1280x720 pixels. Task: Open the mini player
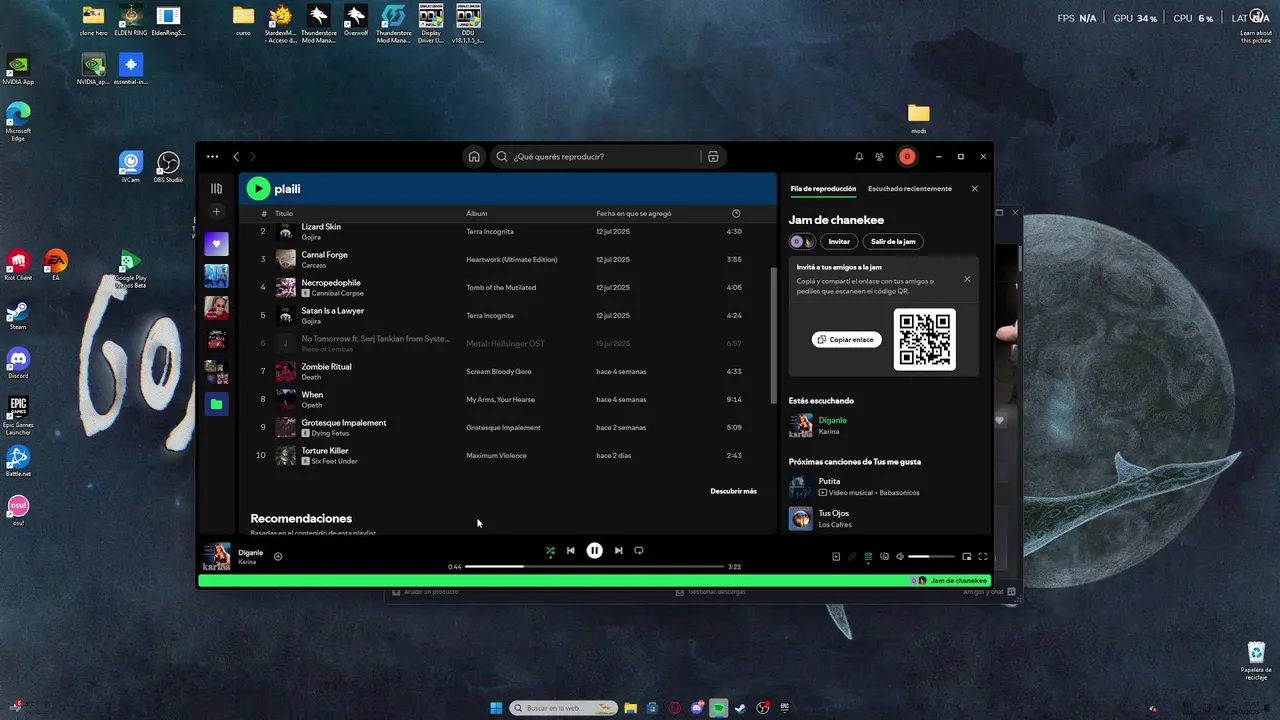(x=967, y=557)
